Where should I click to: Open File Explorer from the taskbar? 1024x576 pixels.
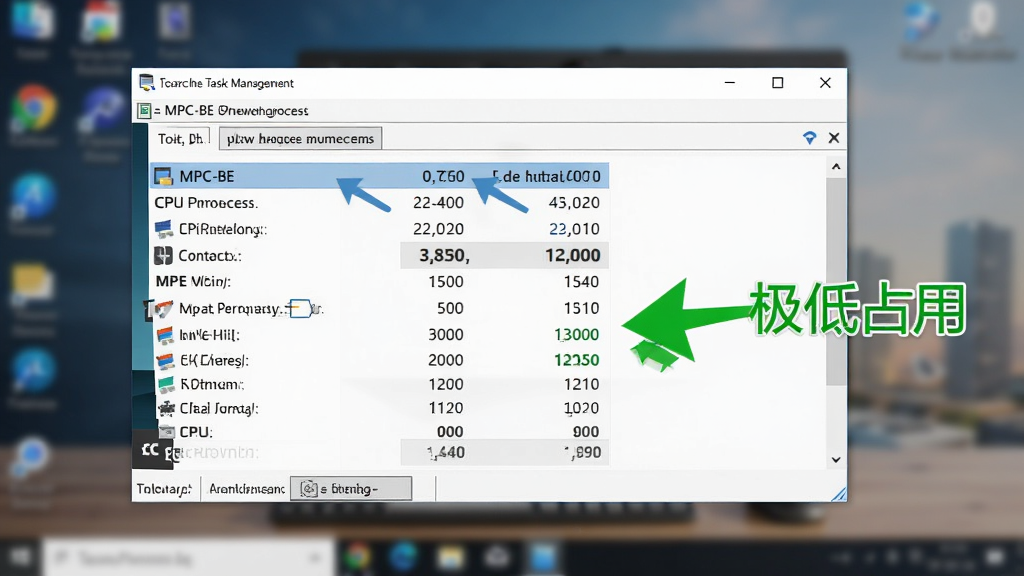[x=450, y=558]
